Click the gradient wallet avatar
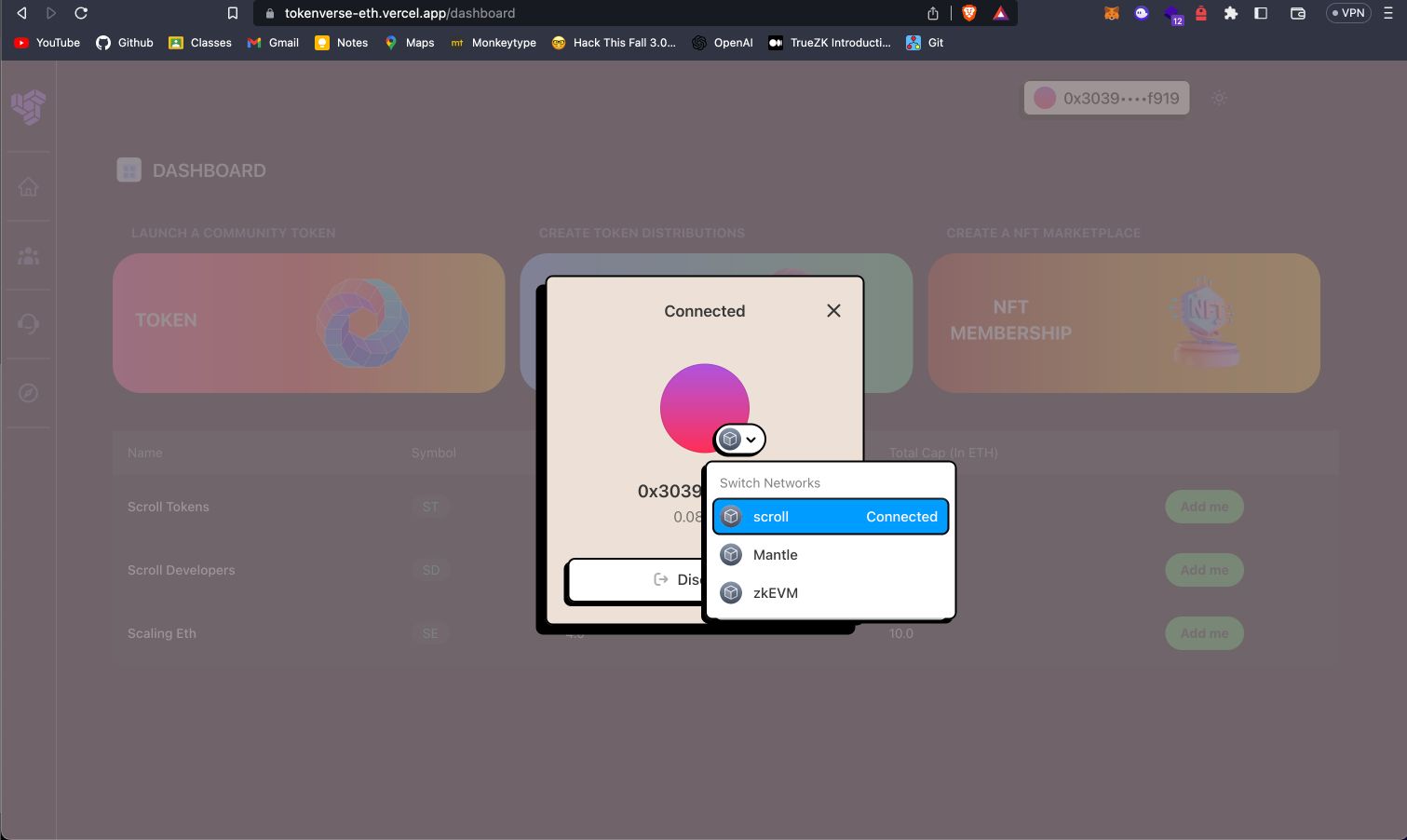The height and width of the screenshot is (840, 1407). [705, 407]
